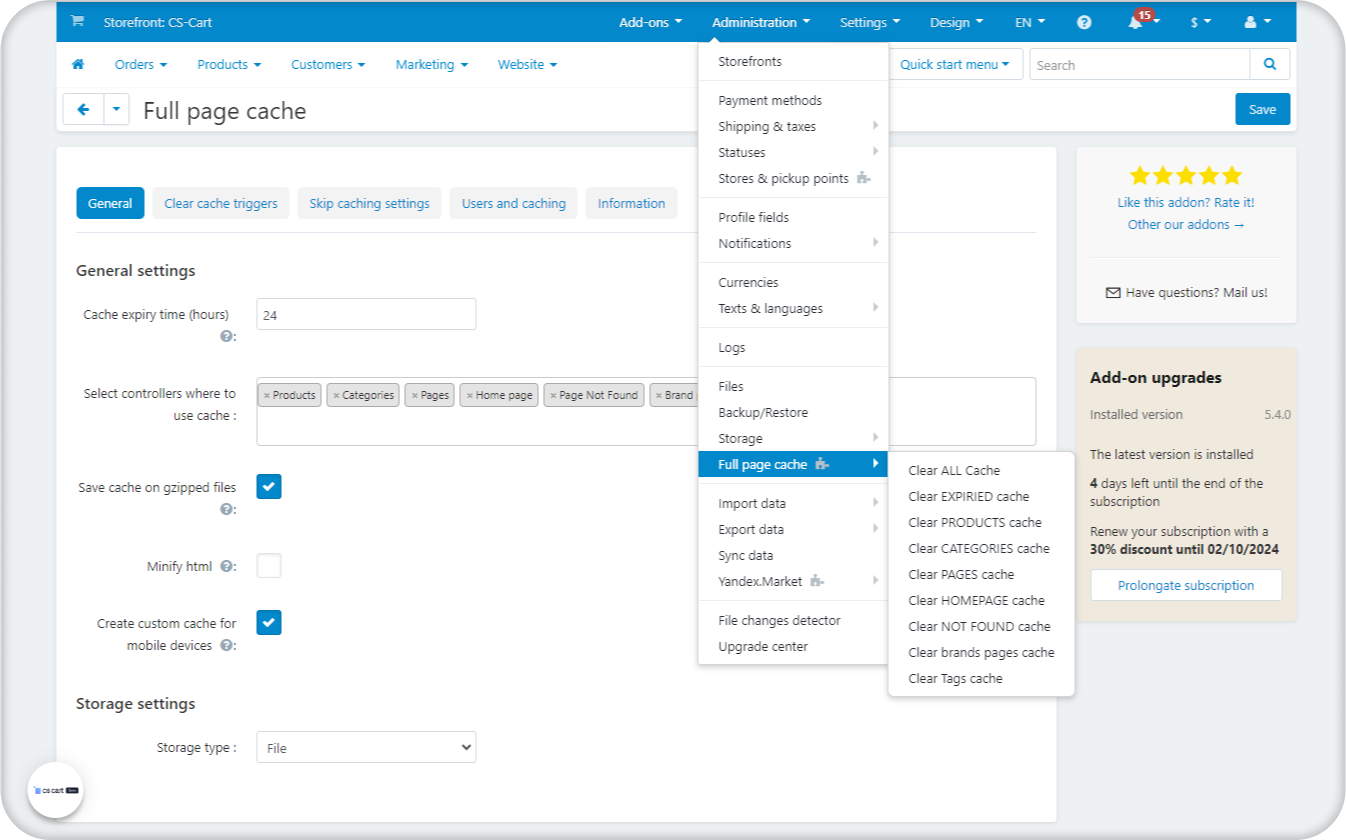Click help icon next to Minify html
Screen dimensions: 1346x840
(226, 566)
